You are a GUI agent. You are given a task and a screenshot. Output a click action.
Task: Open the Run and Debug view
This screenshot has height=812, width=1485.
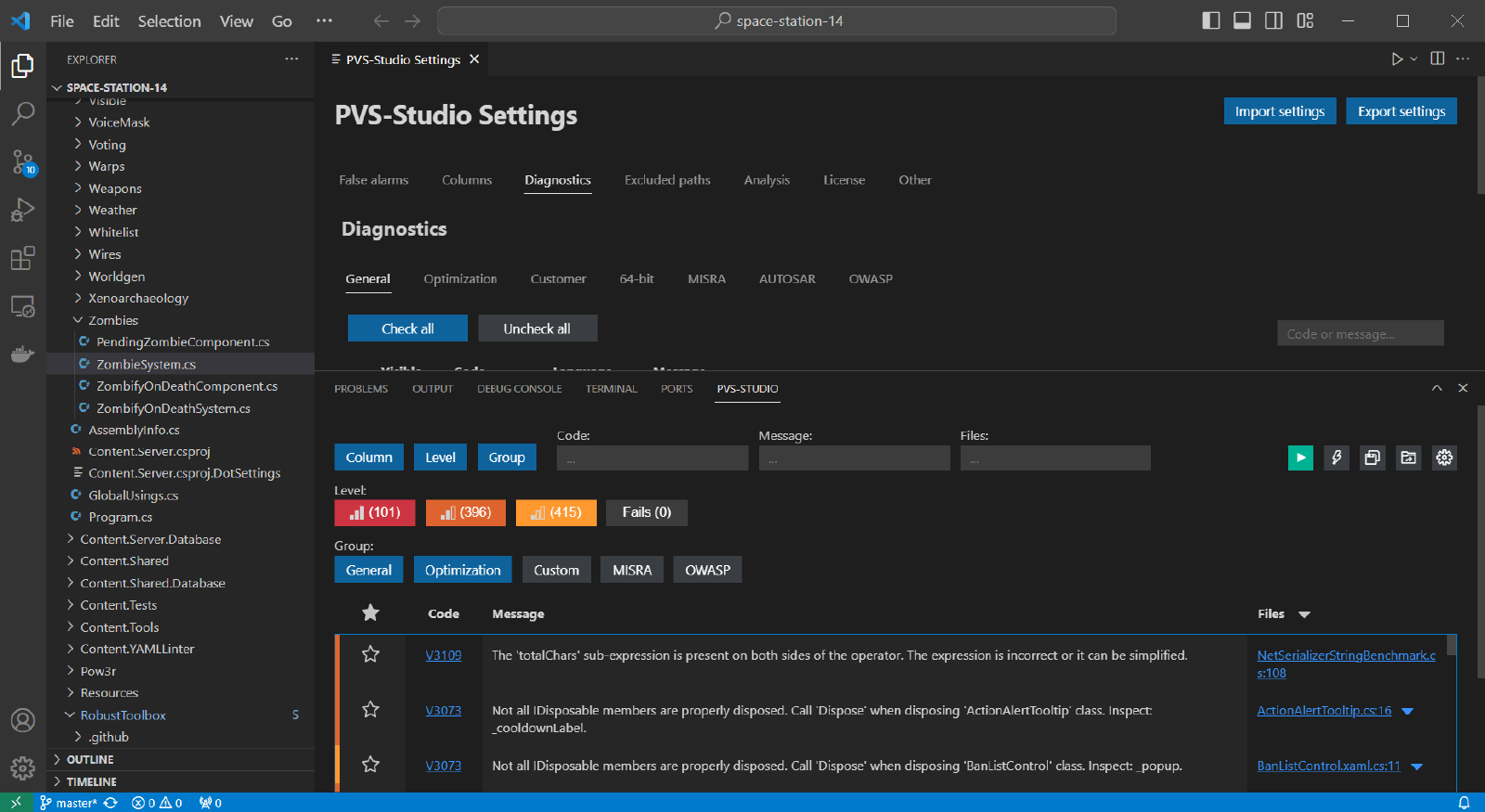coord(23,210)
